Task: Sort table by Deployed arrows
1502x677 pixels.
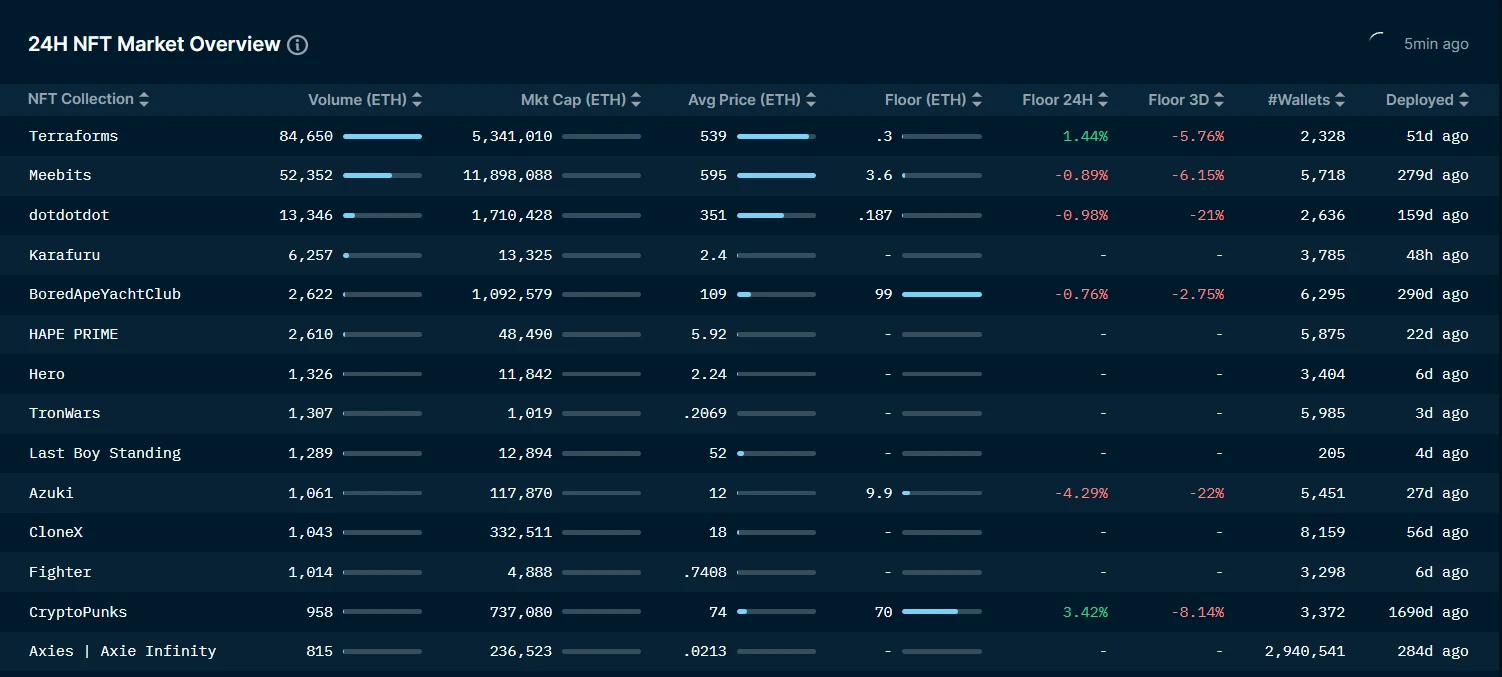Action: pos(1464,100)
